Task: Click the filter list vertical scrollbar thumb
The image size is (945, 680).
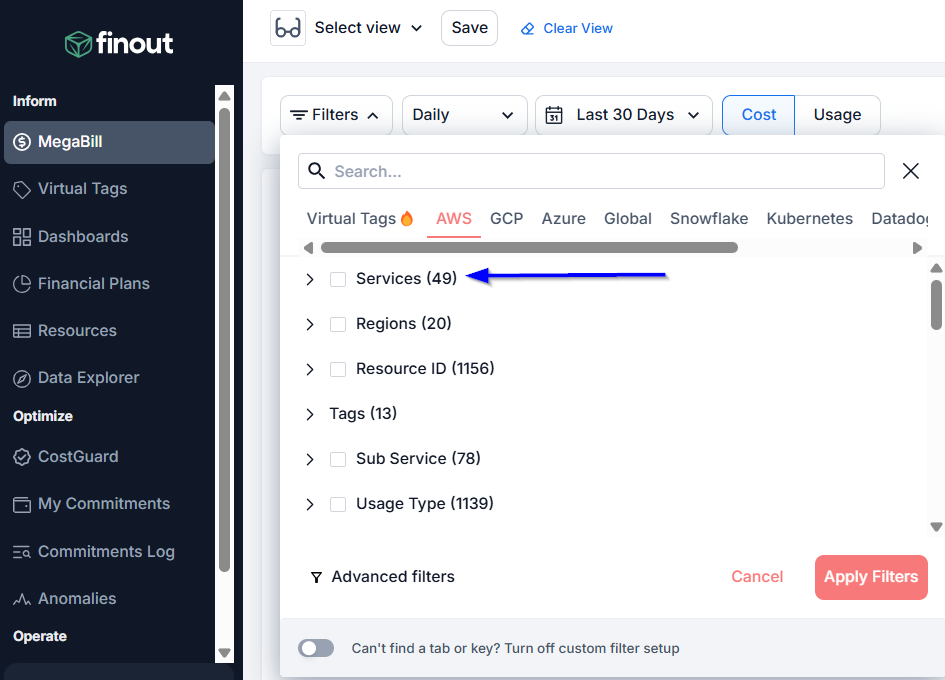Action: 936,305
